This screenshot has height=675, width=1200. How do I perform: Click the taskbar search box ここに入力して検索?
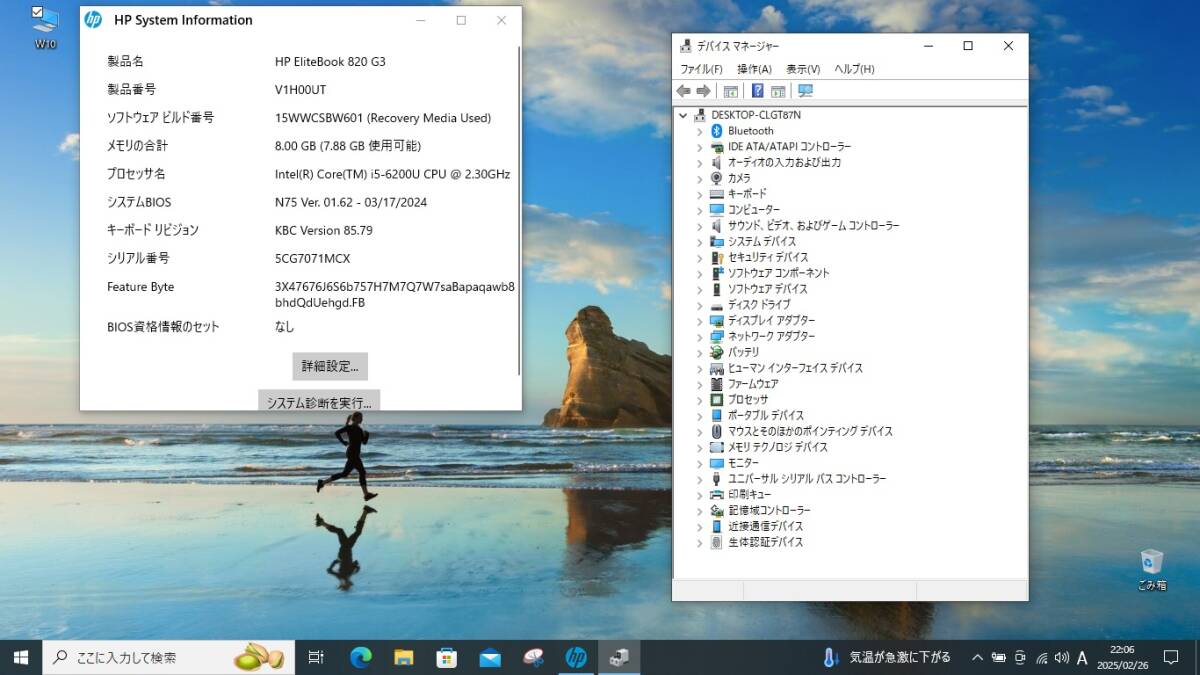[x=169, y=657]
